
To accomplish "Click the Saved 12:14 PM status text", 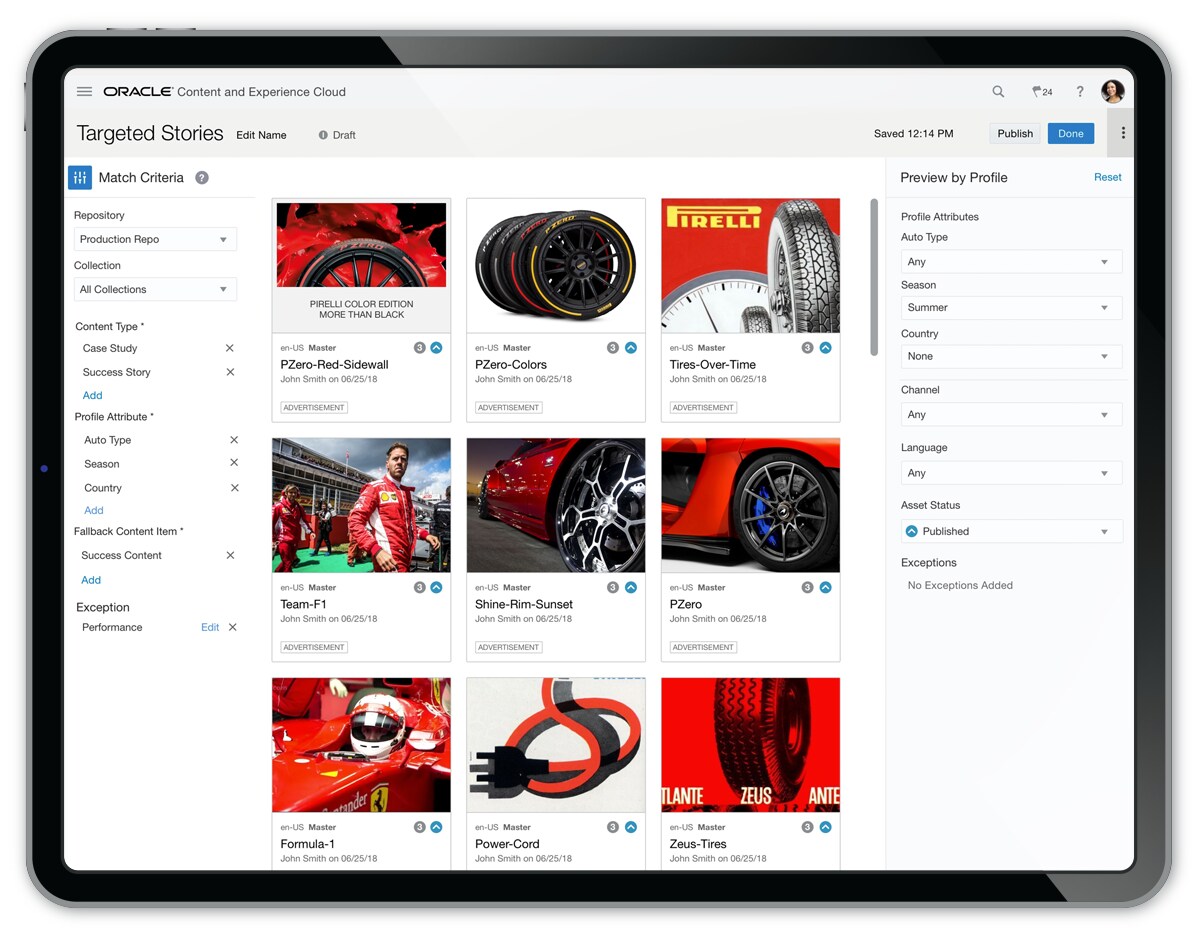I will click(913, 133).
